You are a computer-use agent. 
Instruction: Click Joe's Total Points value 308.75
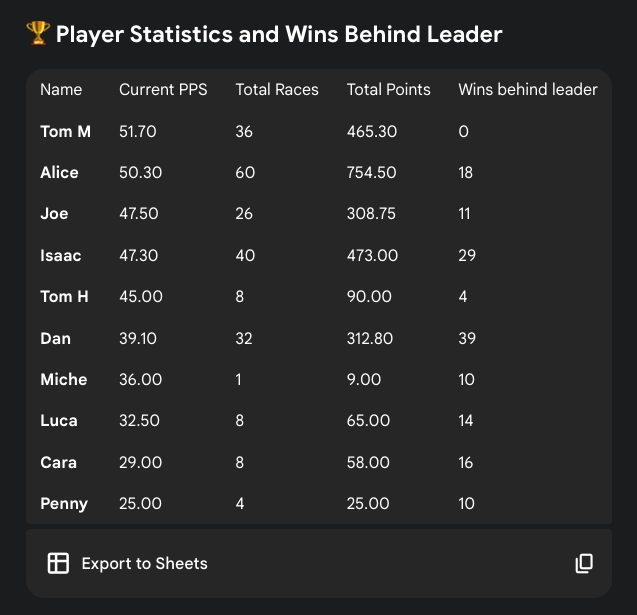(x=371, y=214)
